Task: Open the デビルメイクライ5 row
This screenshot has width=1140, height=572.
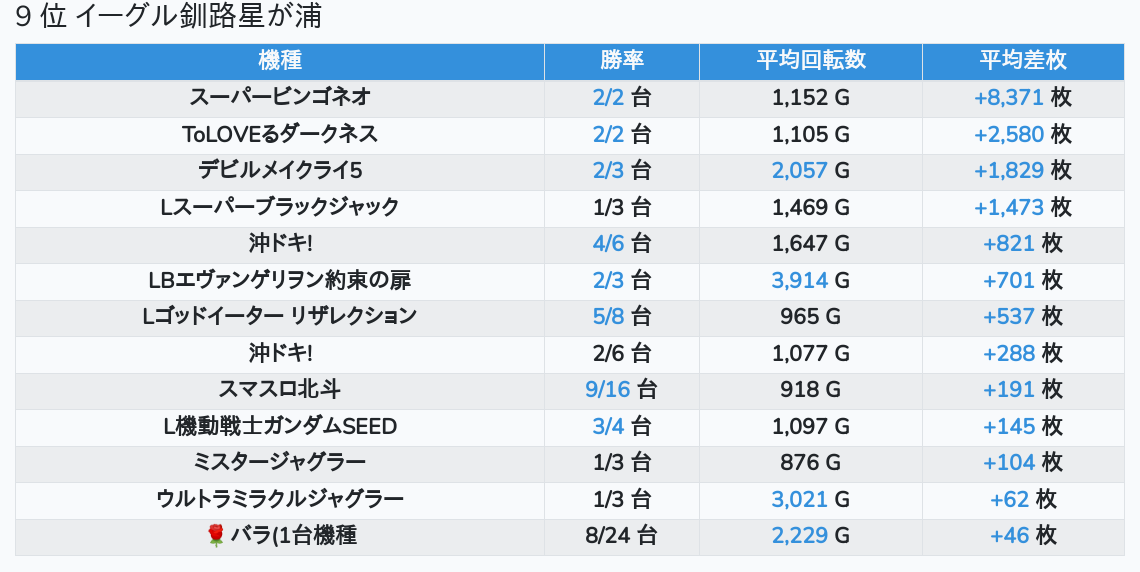Action: (x=280, y=171)
